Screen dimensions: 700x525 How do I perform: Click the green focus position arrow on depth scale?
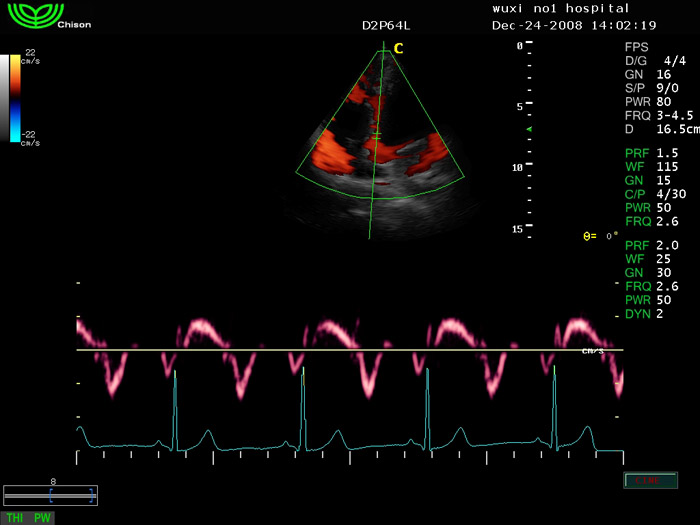click(x=530, y=130)
